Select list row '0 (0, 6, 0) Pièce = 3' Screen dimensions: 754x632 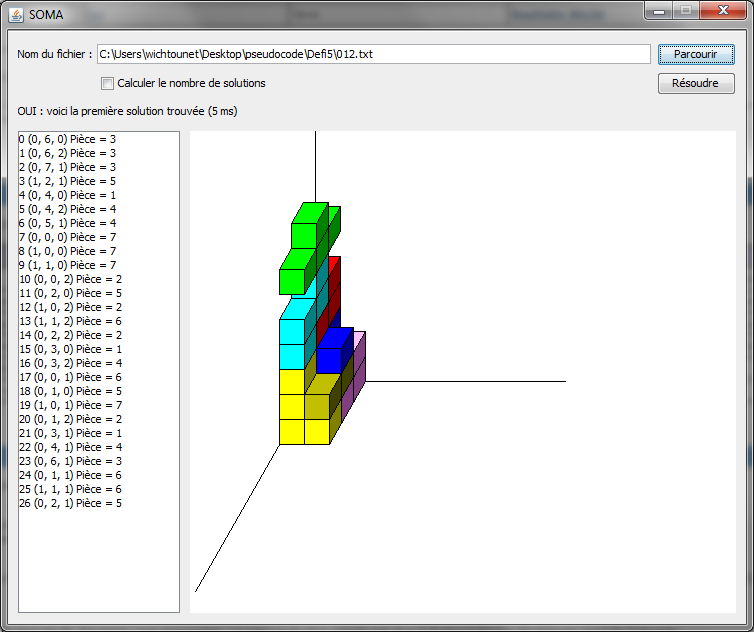coord(67,139)
